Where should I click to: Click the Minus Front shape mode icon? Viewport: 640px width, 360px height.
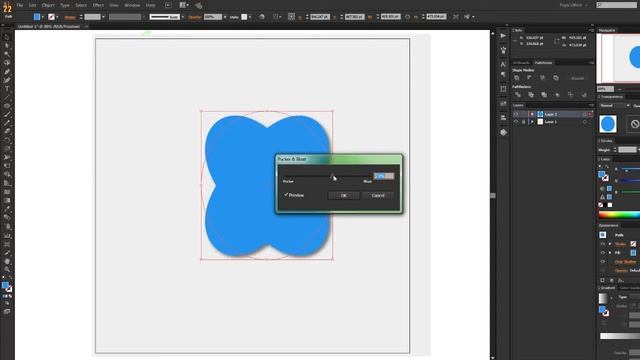[529, 78]
